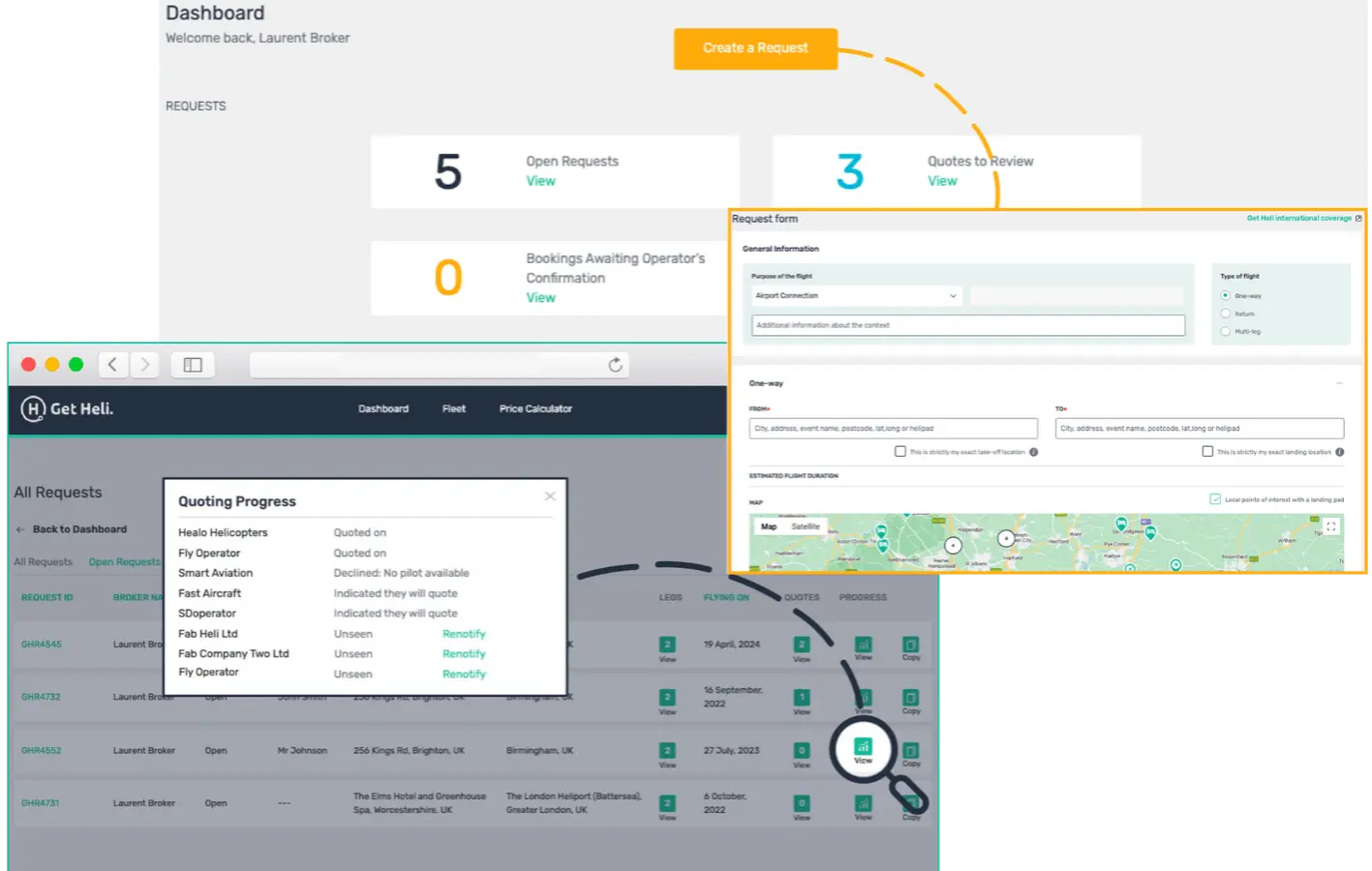Sort the table by Flying On column

726,597
